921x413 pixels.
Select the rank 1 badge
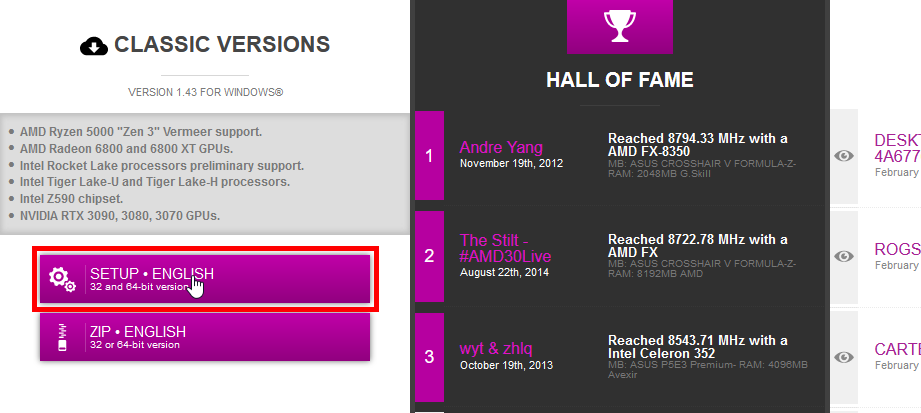[x=429, y=156]
